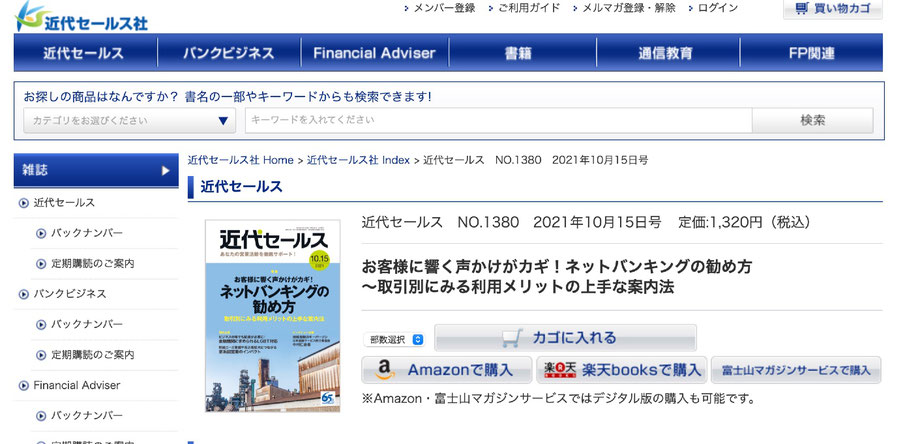Click the price text 定価:1,320円（税込）
The image size is (920, 444).
pos(745,223)
